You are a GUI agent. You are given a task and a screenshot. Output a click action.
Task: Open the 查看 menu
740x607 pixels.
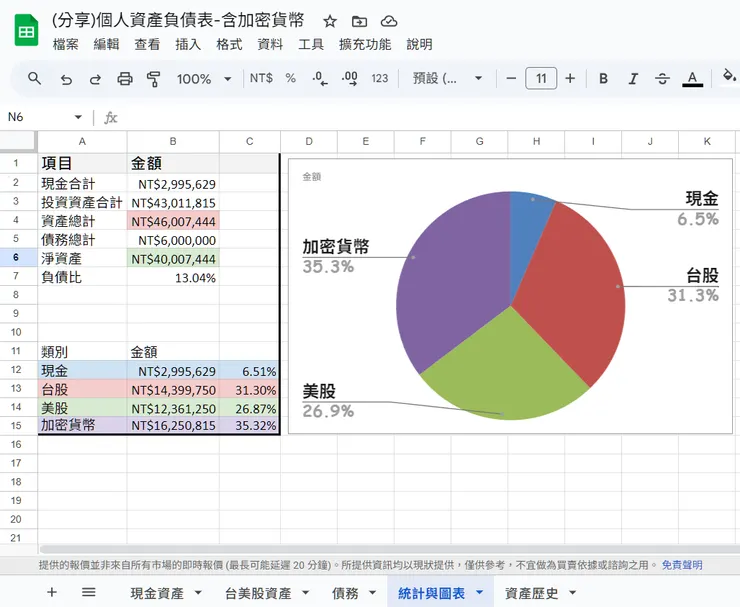(147, 44)
